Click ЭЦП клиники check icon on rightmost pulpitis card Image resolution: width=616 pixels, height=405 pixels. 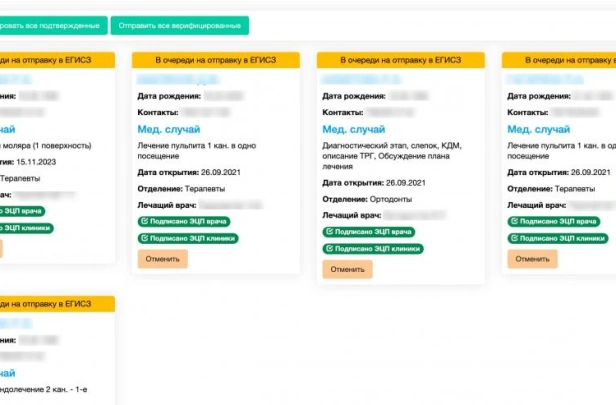point(514,238)
